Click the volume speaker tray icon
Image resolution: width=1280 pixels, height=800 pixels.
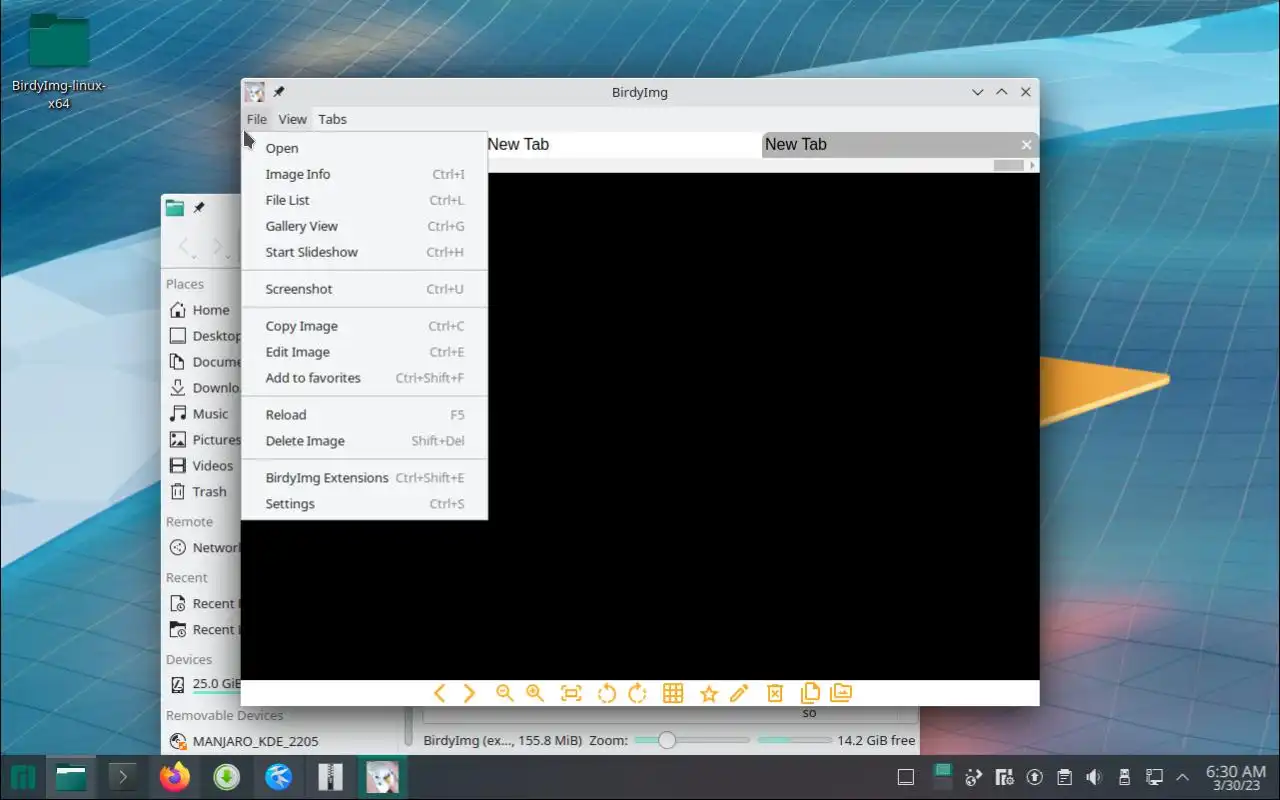pos(1094,777)
